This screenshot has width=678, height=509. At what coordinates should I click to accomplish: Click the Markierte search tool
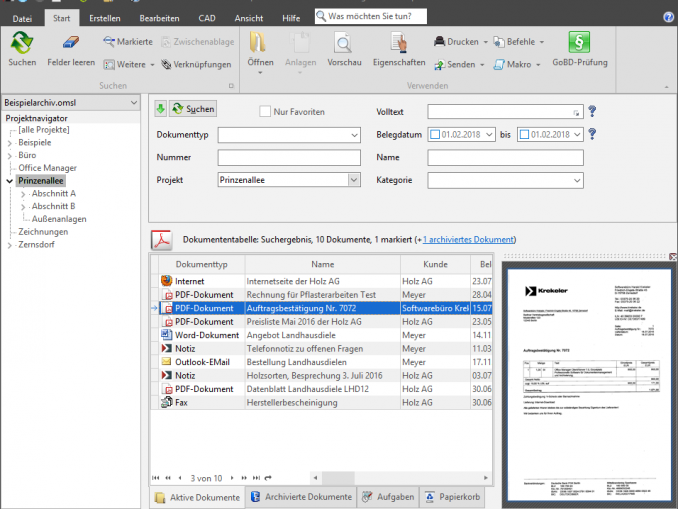[x=128, y=42]
